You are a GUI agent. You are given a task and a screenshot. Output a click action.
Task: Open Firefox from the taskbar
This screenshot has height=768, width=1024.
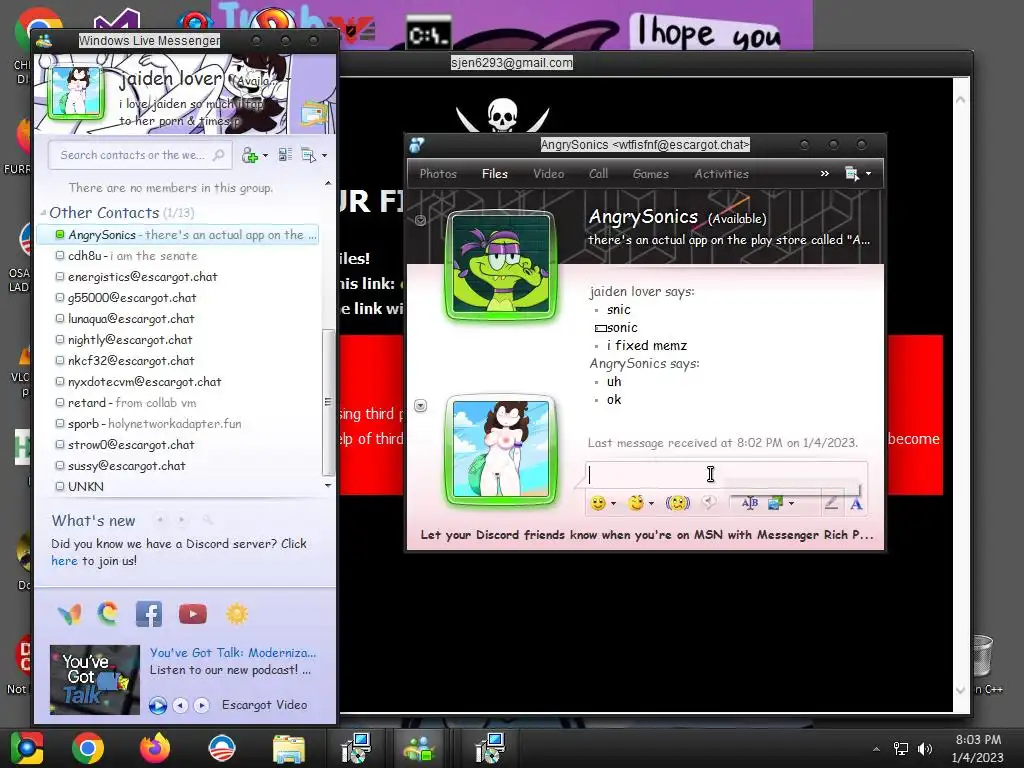tap(155, 748)
